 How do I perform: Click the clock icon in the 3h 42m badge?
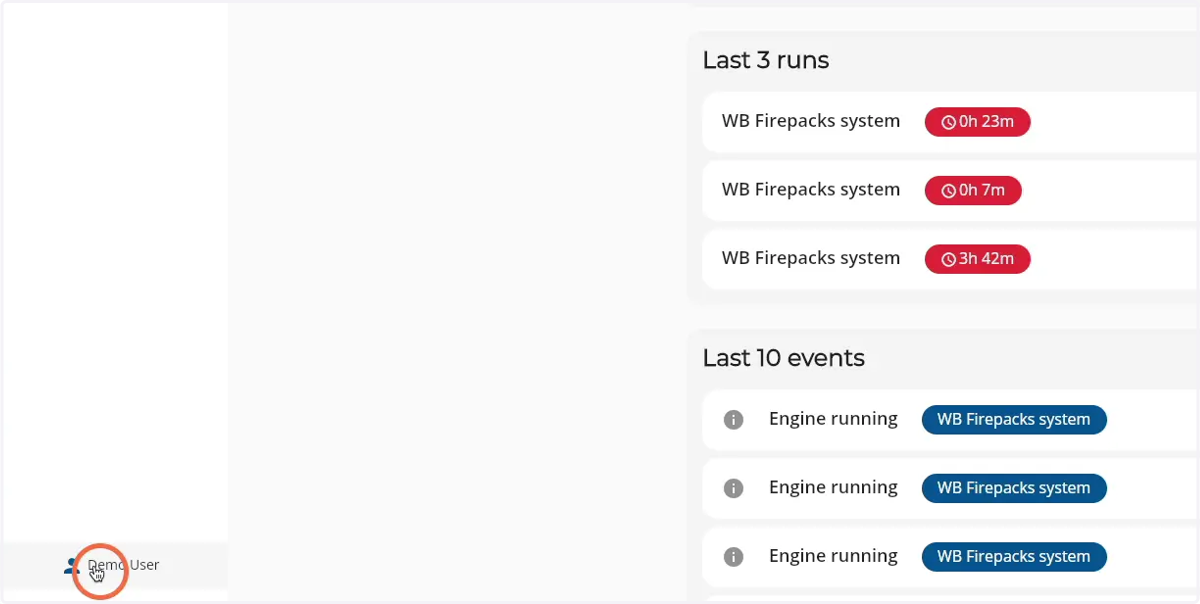click(x=948, y=260)
